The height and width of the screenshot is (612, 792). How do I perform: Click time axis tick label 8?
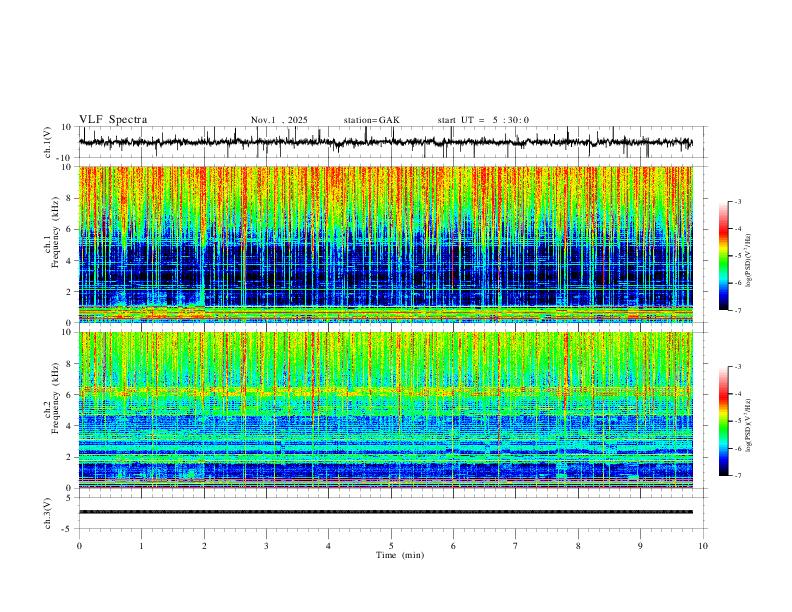click(578, 546)
